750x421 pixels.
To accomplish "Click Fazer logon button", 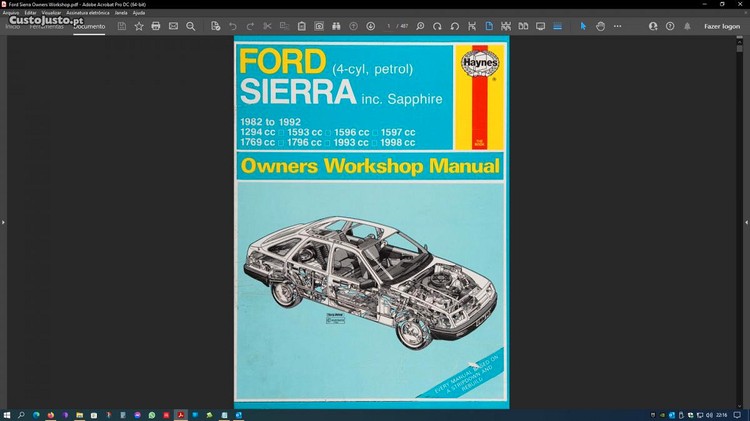I will point(722,26).
